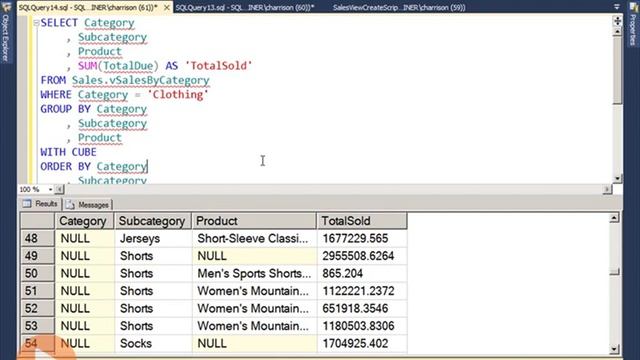Click 'Clothing' string in WHERE clause
This screenshot has width=640, height=360.
(178, 95)
